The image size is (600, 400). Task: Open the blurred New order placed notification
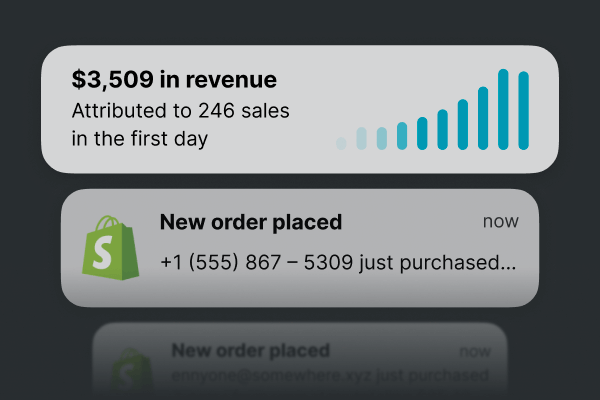point(300,361)
